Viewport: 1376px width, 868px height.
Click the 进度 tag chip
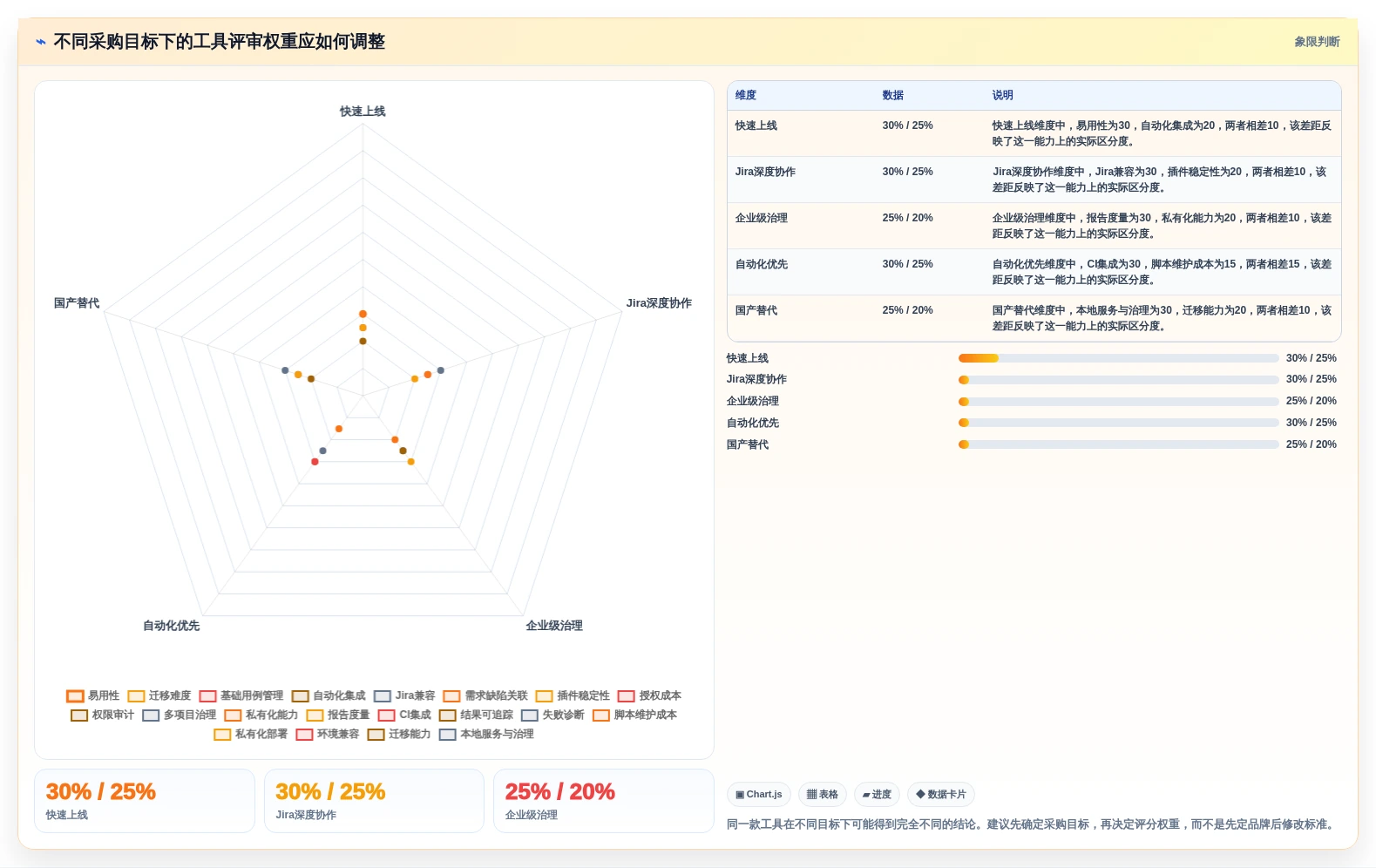(x=876, y=794)
